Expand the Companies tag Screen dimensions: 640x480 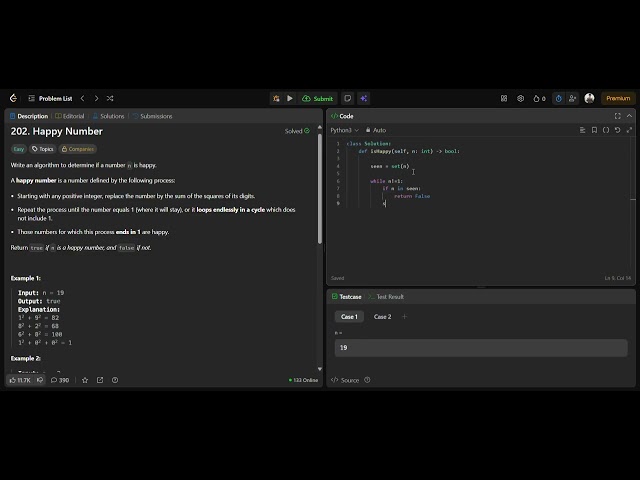[78, 149]
